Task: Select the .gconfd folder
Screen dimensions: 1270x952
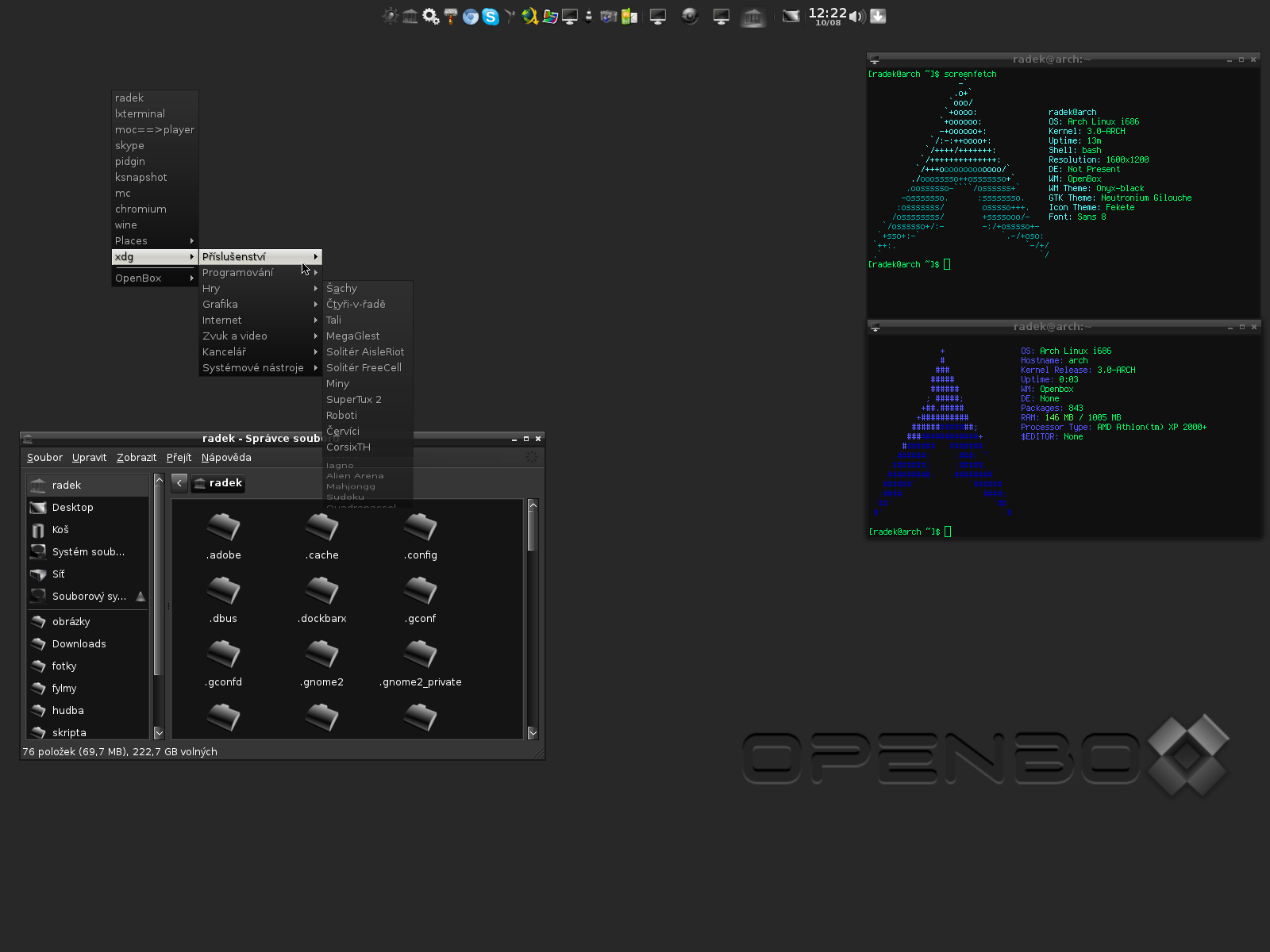Action: [224, 664]
